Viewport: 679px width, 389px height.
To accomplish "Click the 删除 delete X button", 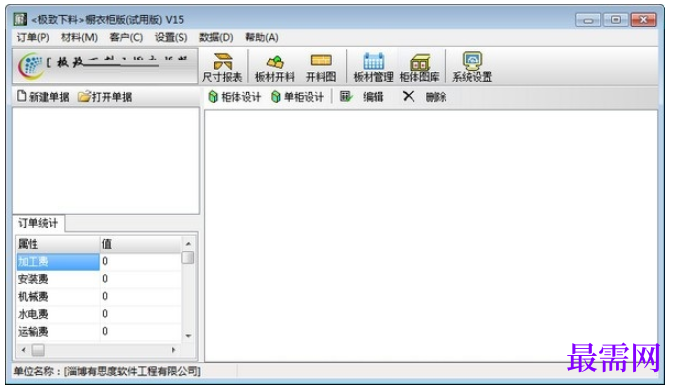I will (424, 97).
